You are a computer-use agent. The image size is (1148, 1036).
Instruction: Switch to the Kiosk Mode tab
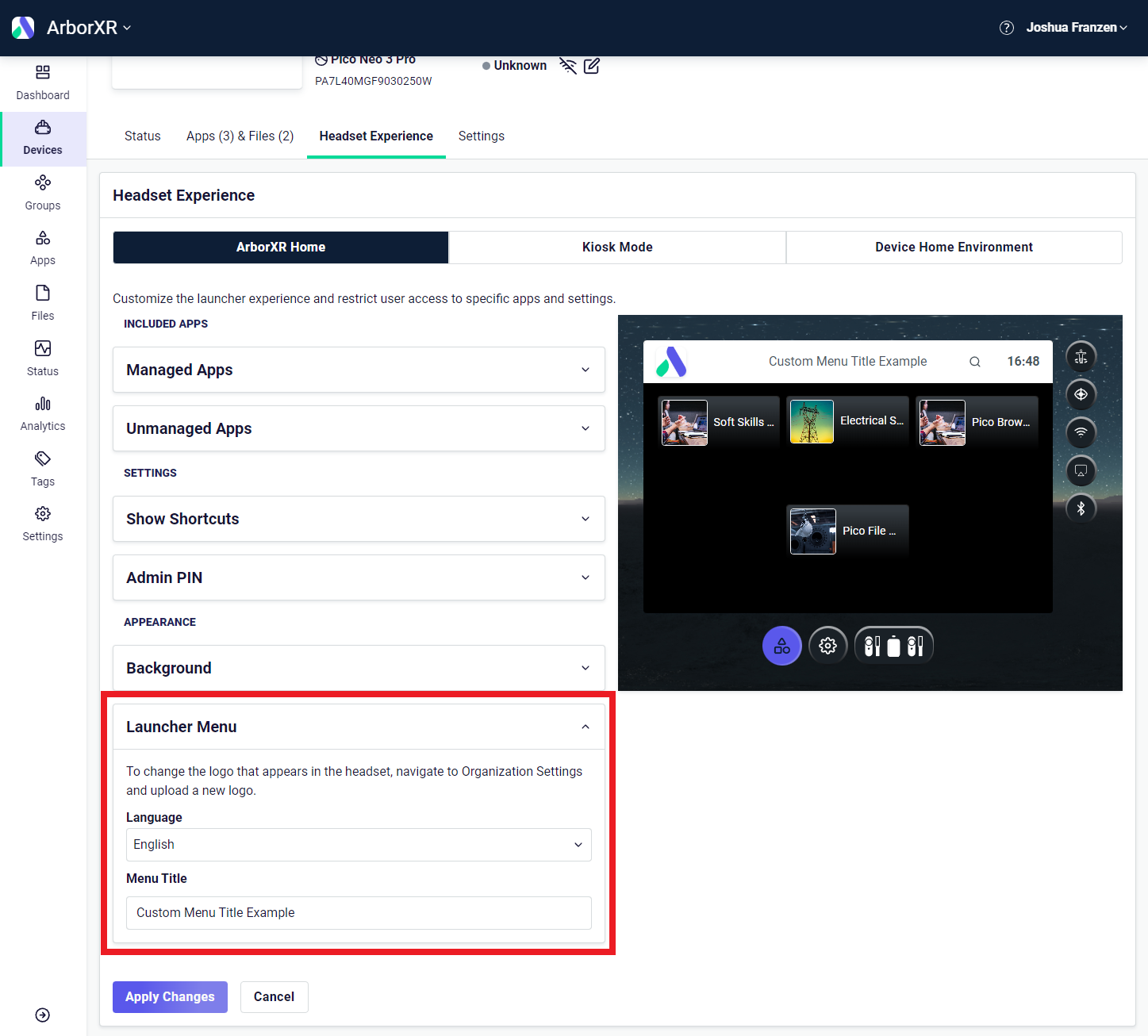tap(616, 247)
